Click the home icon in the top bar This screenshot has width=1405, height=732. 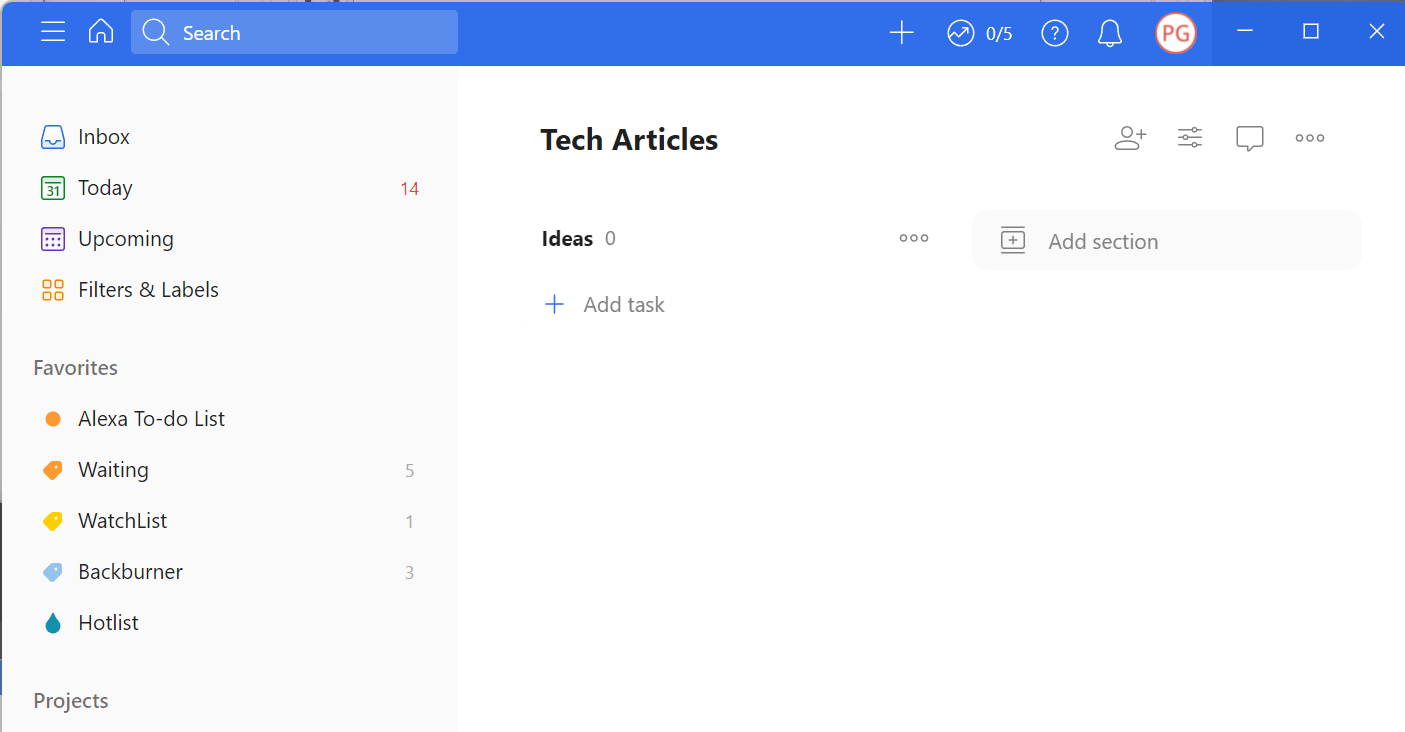tap(100, 31)
